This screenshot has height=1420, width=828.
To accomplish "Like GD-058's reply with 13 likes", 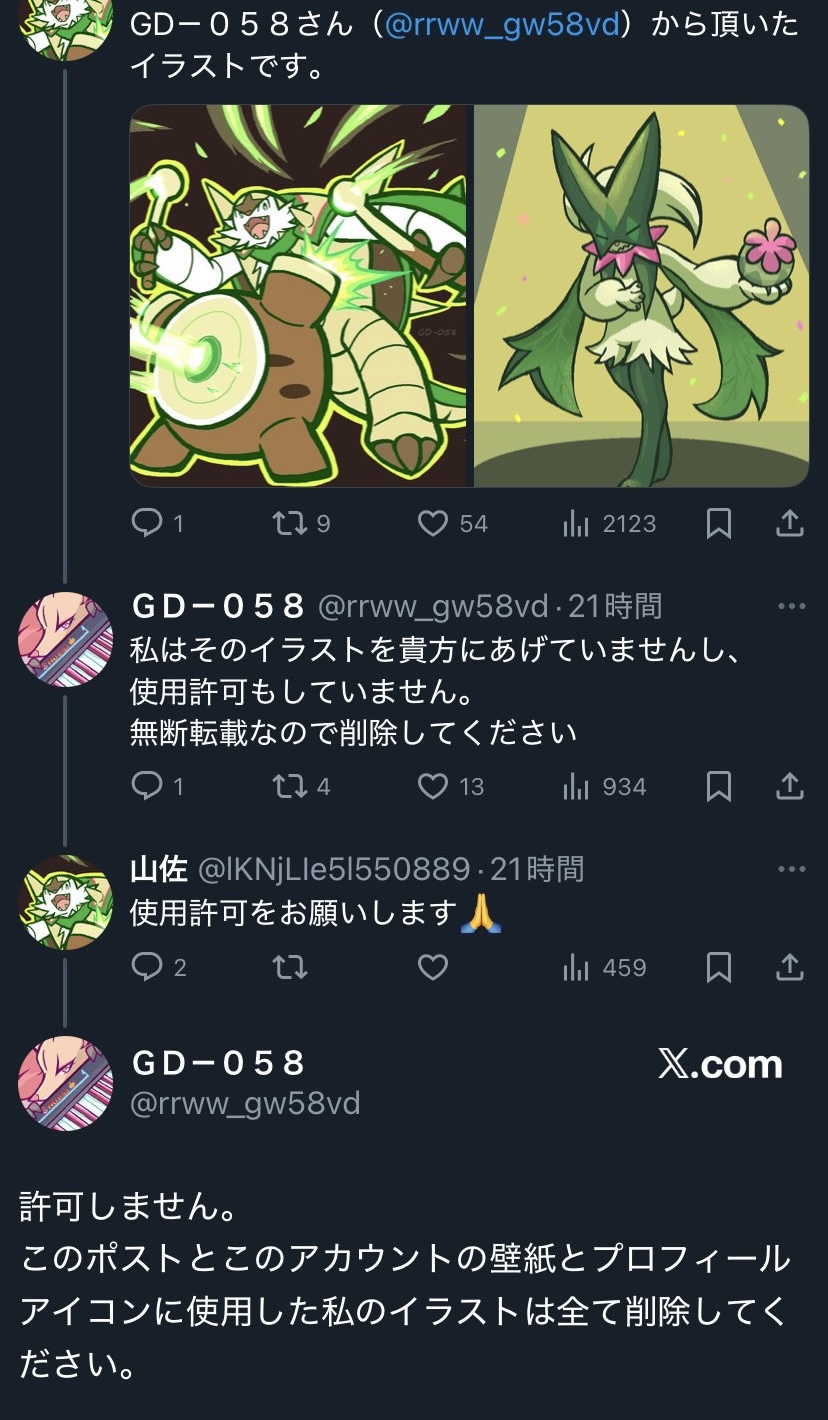I will (x=450, y=787).
